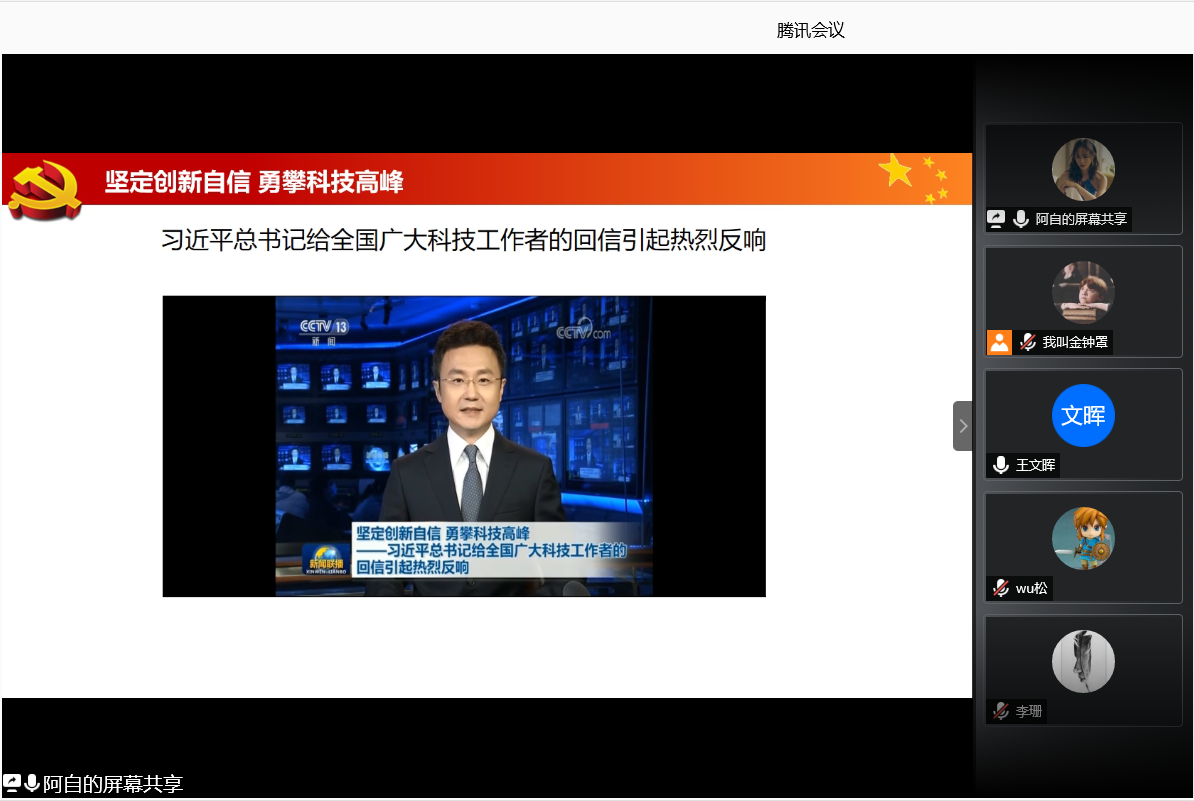This screenshot has width=1194, height=801.
Task: Select 李珊's grey avatar
Action: pos(1083,662)
